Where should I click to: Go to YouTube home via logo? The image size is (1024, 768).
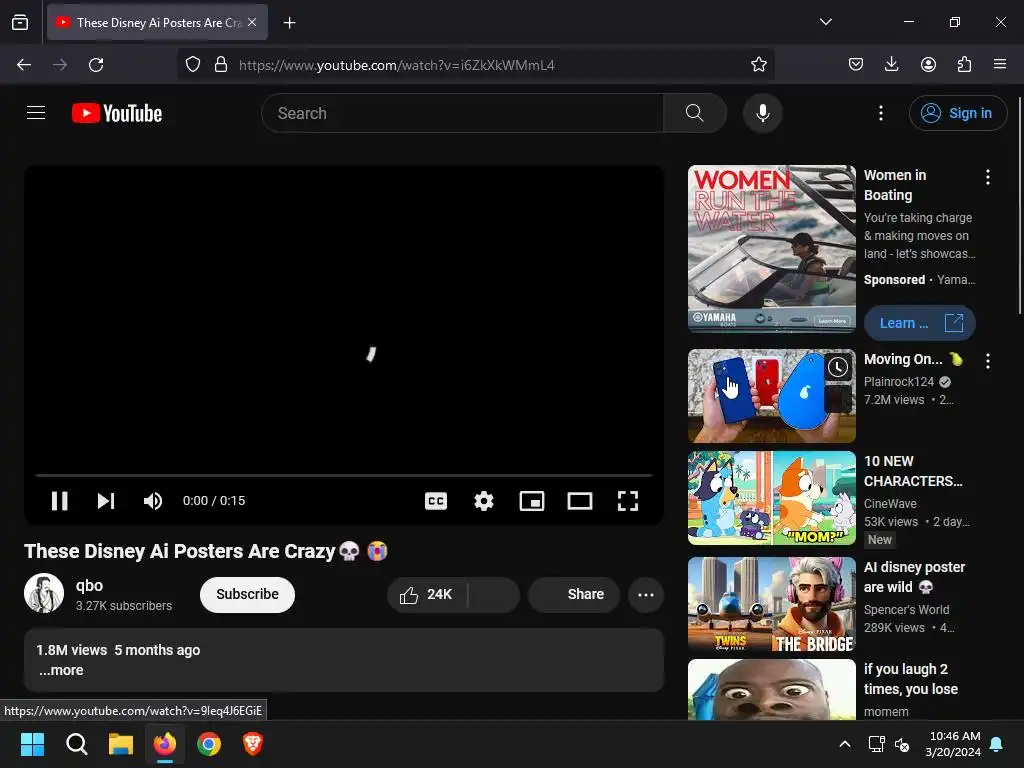click(x=117, y=113)
